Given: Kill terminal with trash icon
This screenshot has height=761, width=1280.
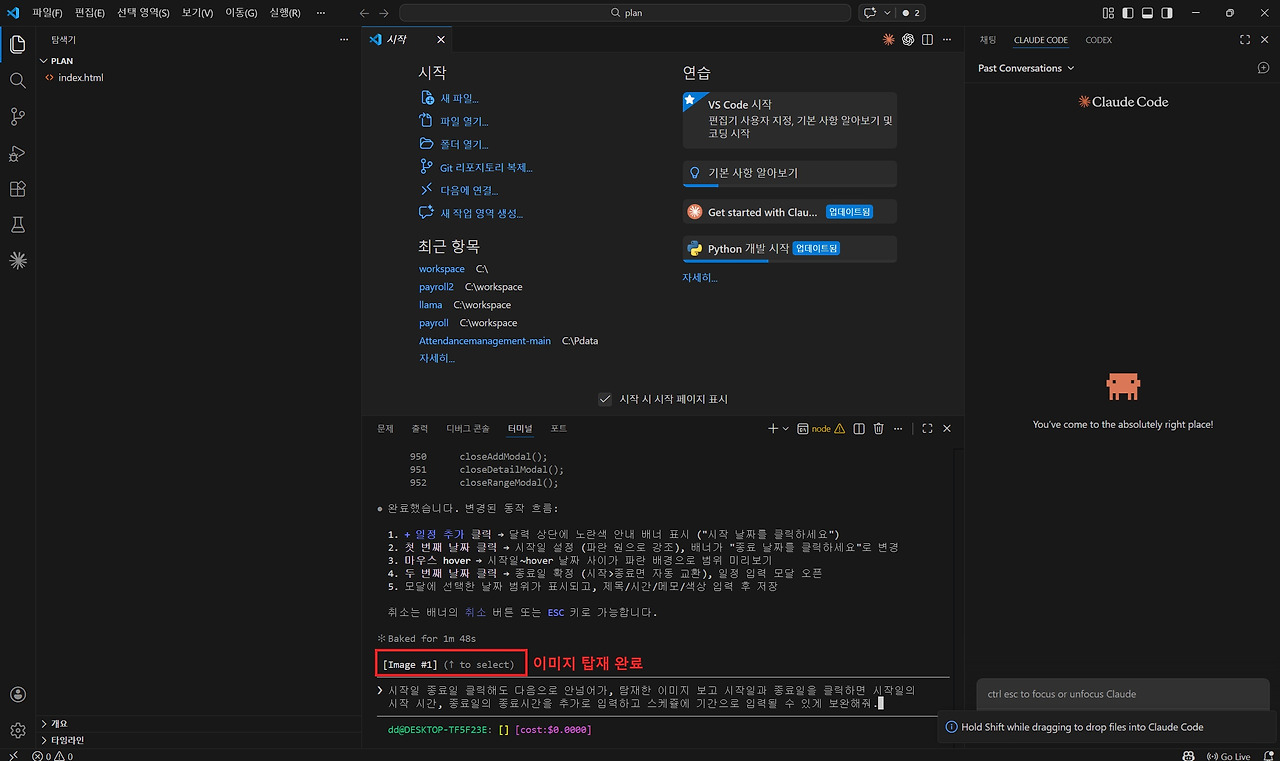Looking at the screenshot, I should (x=879, y=428).
